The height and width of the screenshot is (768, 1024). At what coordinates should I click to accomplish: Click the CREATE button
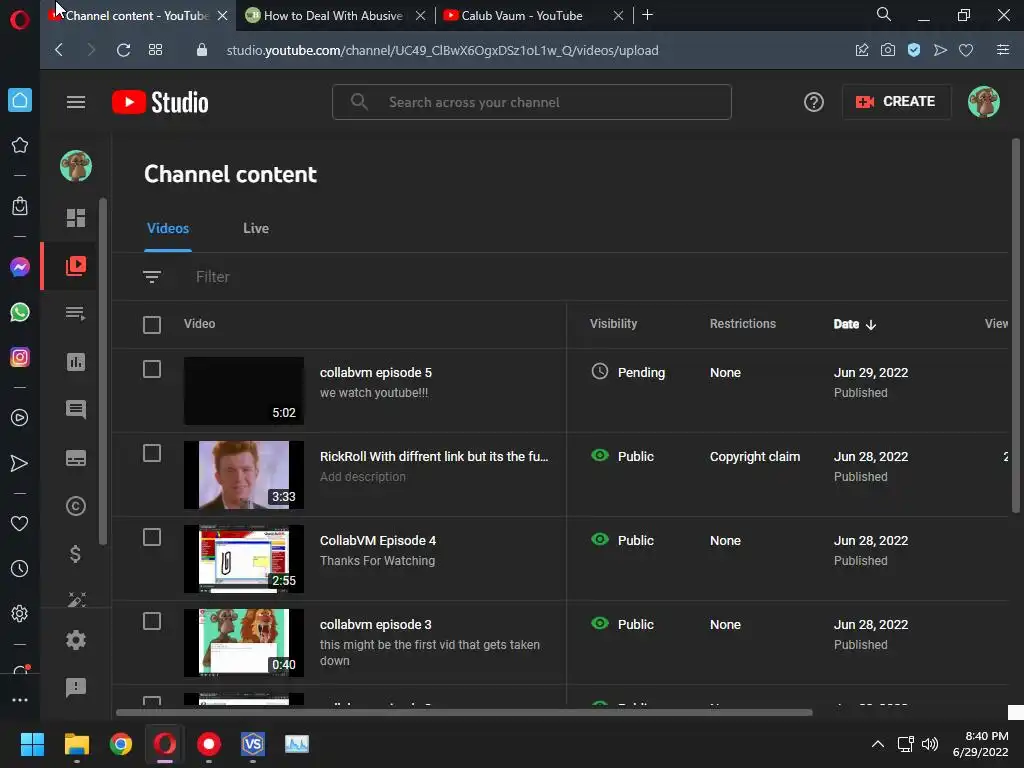(896, 102)
